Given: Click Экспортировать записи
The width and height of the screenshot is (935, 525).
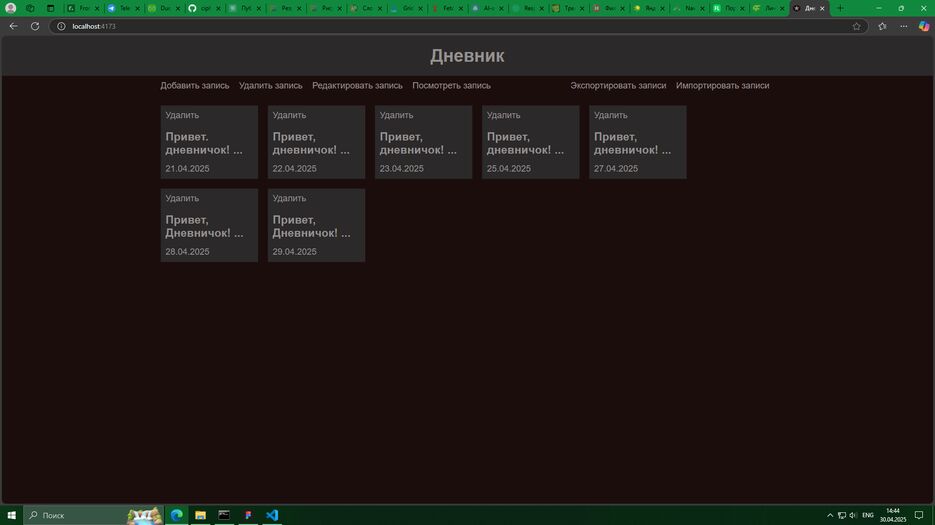Looking at the screenshot, I should pos(618,85).
